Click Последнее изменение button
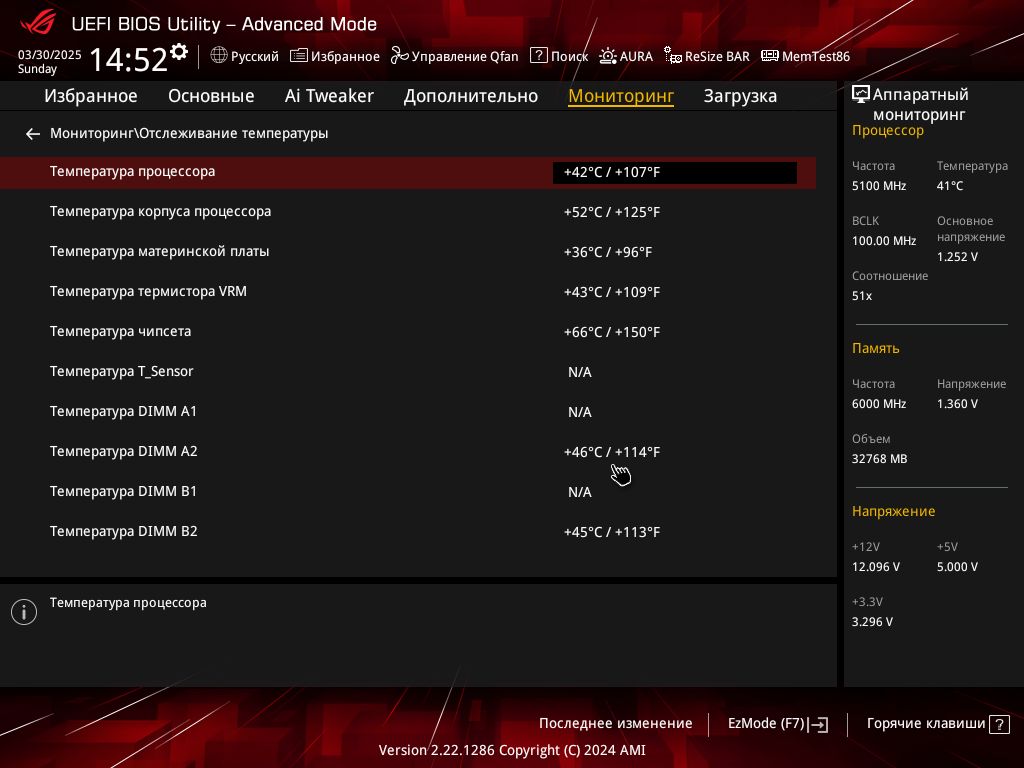 615,724
